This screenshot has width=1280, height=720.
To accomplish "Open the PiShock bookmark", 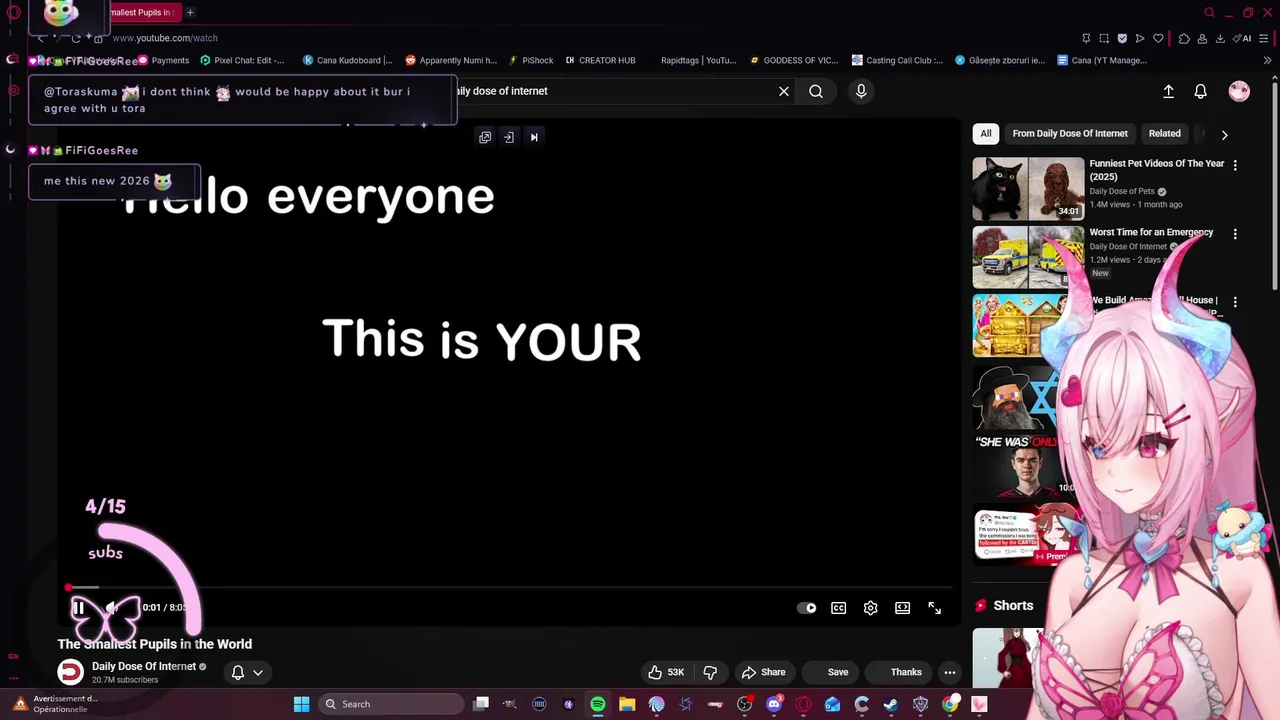I will point(530,60).
